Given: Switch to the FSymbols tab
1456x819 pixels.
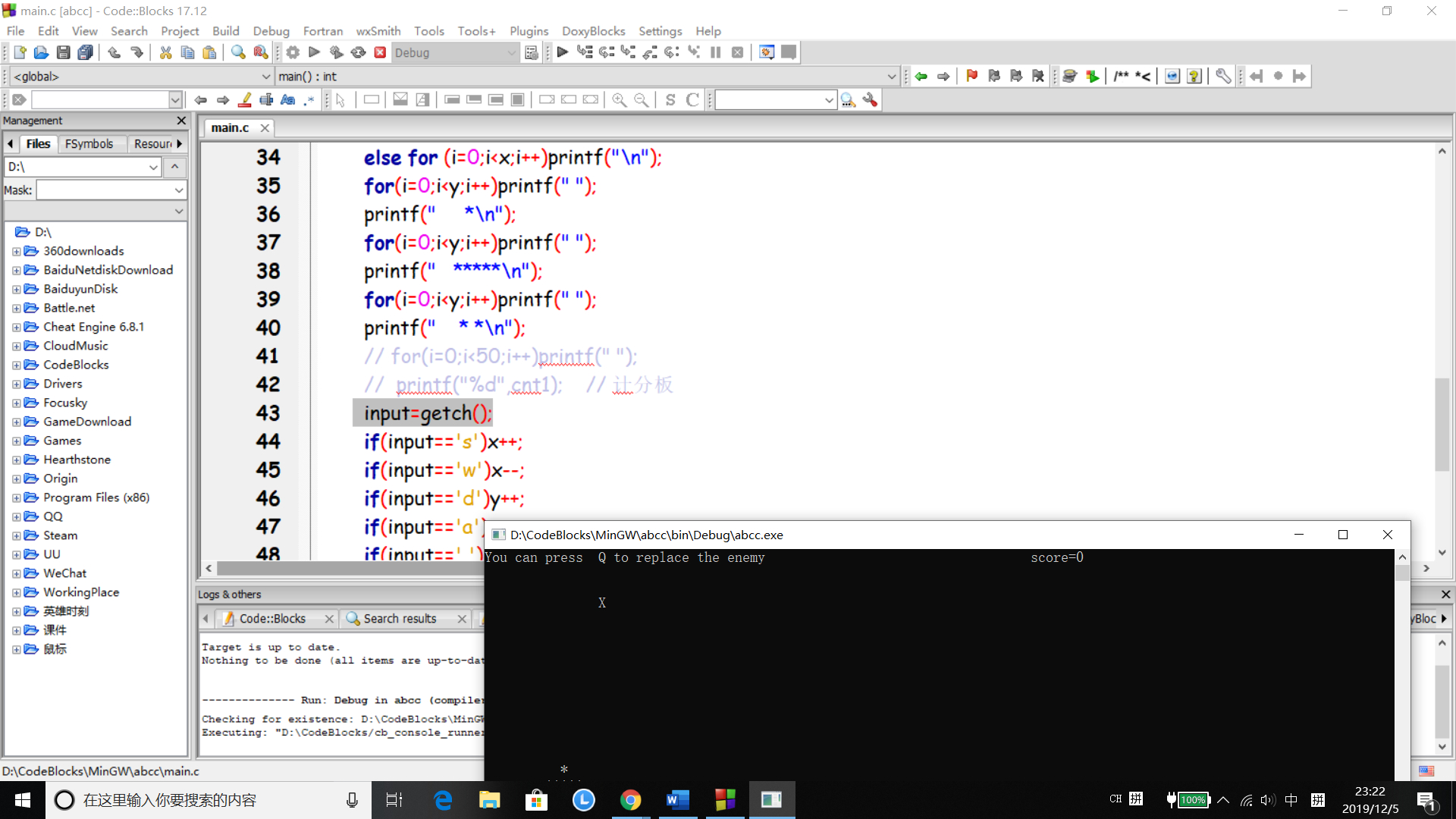Looking at the screenshot, I should (x=89, y=143).
